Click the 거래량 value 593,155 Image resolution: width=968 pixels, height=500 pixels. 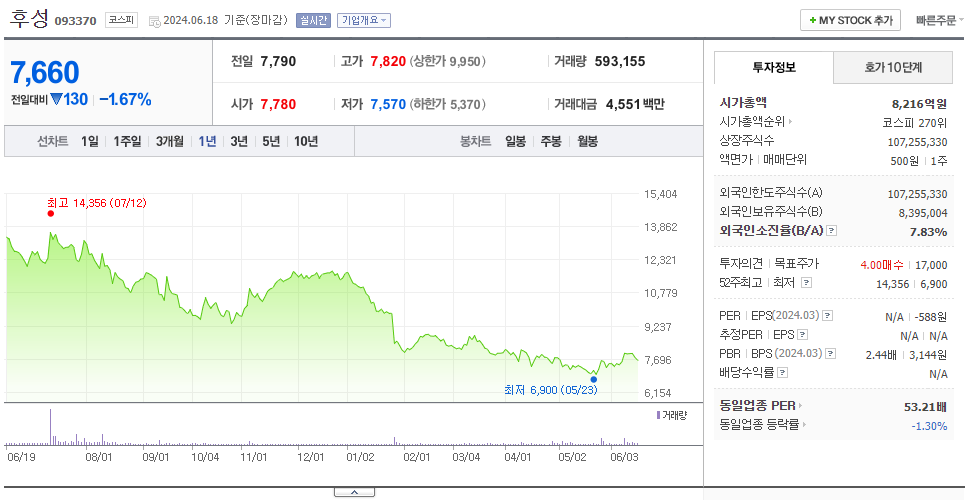tap(620, 61)
